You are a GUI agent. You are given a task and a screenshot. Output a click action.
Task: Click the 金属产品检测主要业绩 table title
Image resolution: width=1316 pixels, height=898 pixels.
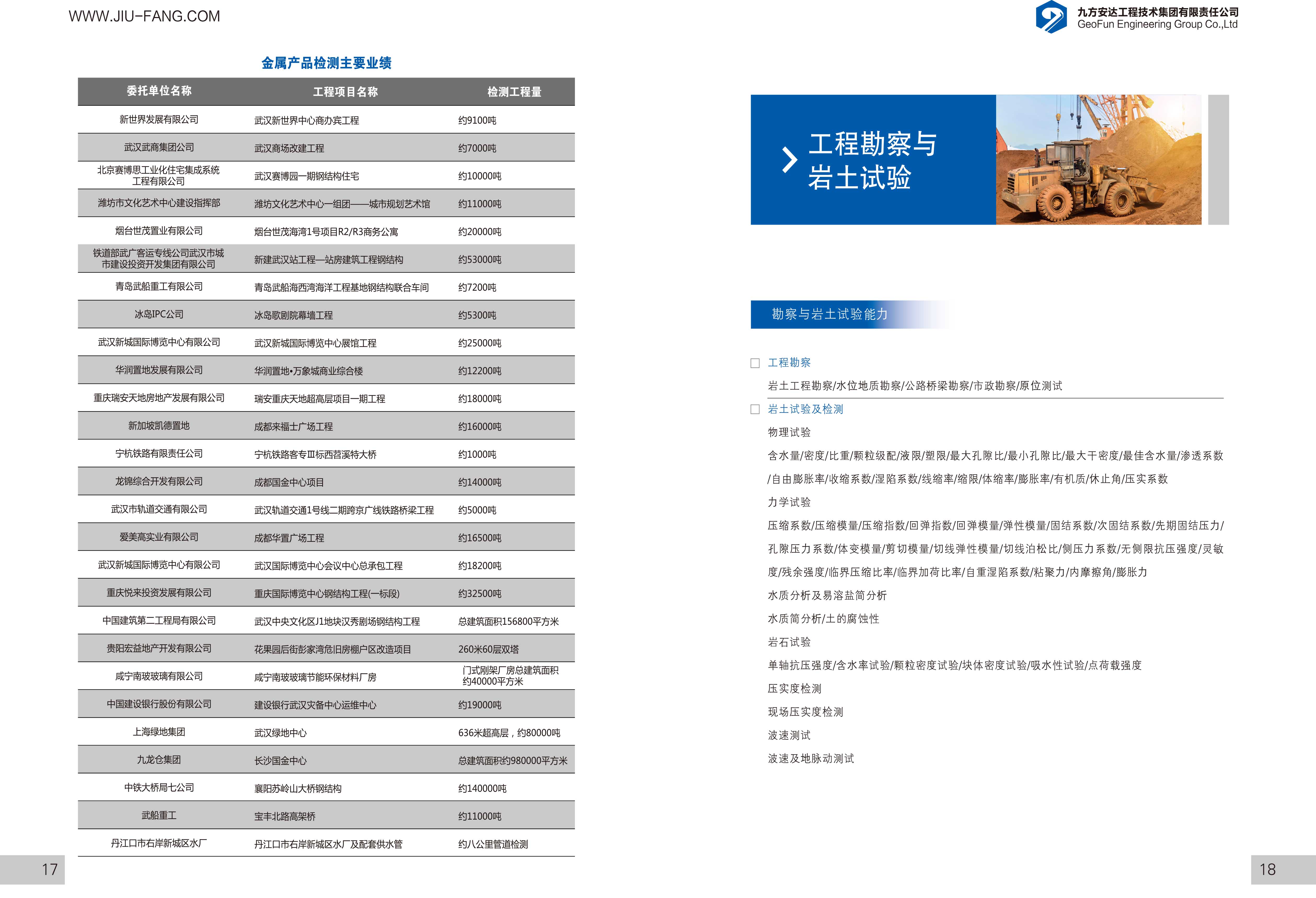coord(326,63)
